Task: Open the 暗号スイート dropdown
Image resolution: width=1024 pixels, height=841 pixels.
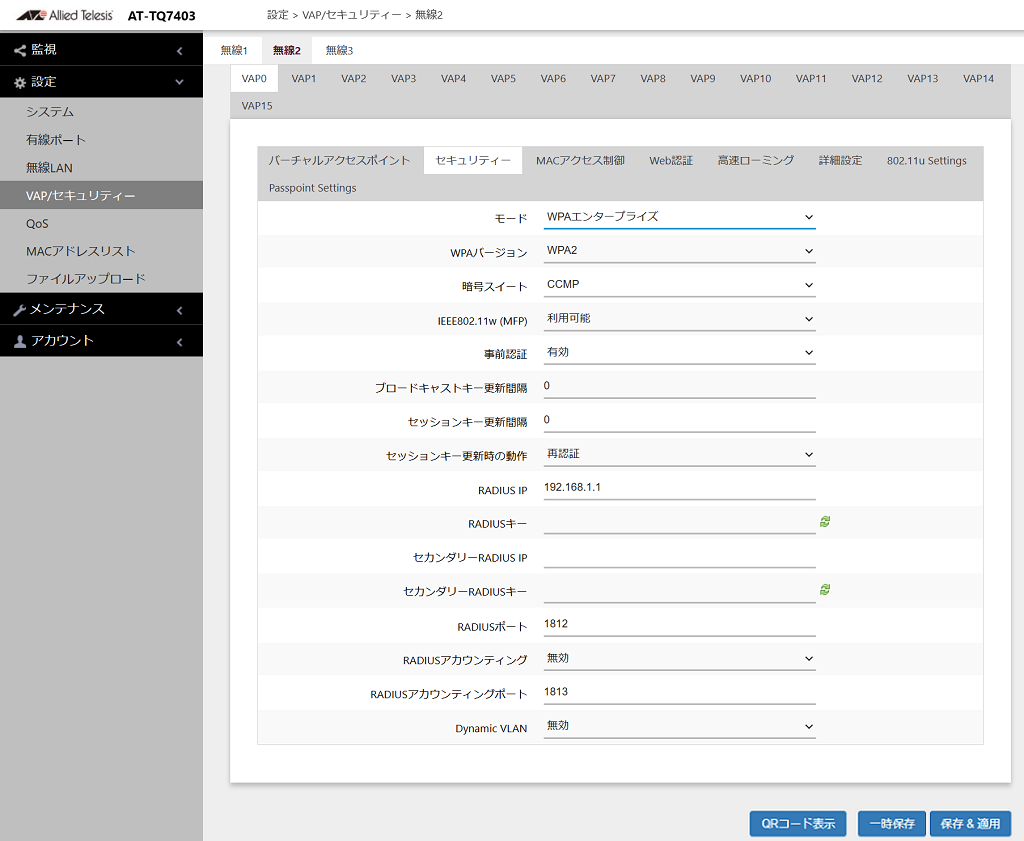Action: point(679,285)
